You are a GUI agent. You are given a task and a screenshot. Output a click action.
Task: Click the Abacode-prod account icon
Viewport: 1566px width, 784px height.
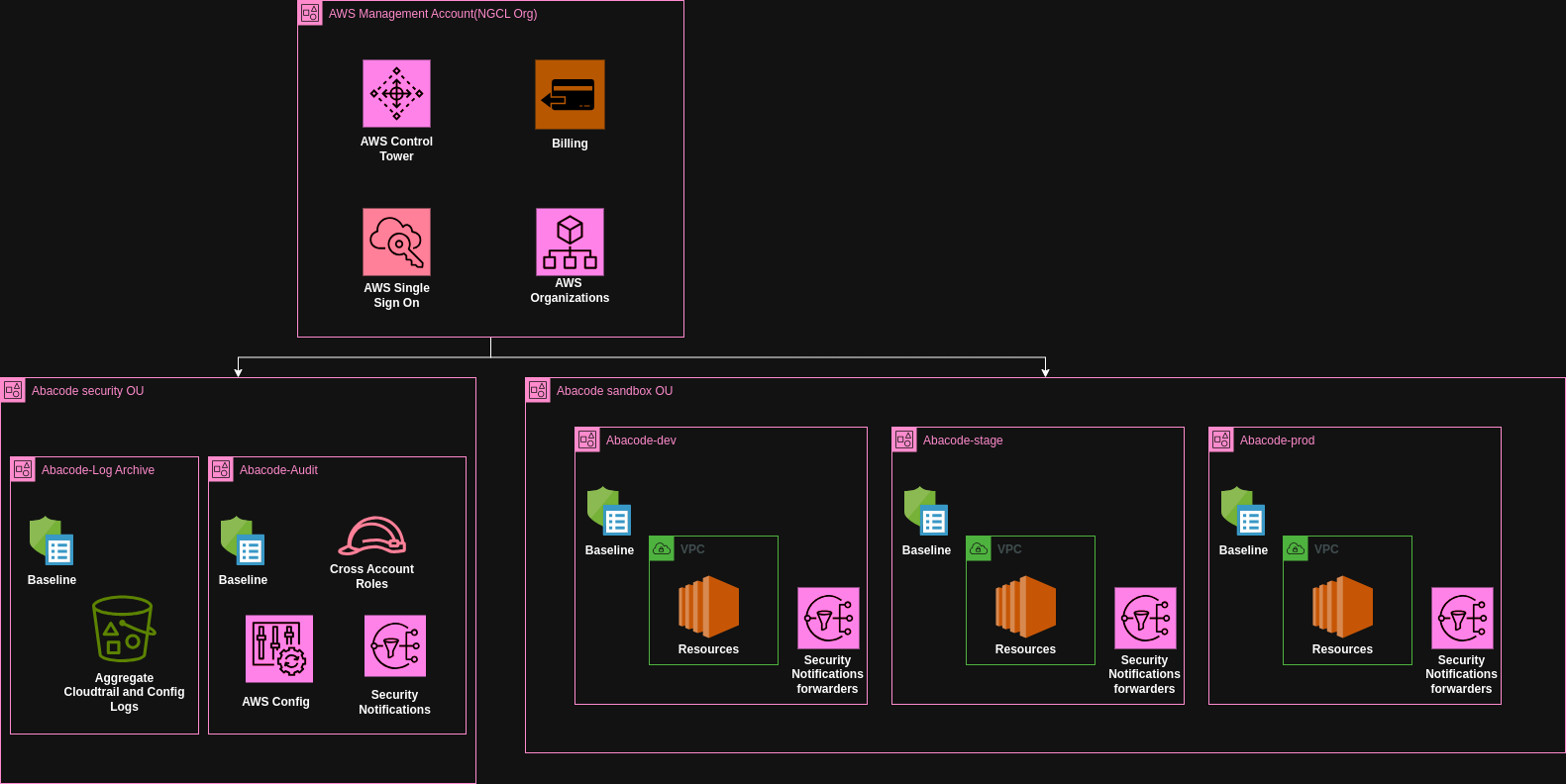click(x=1221, y=440)
